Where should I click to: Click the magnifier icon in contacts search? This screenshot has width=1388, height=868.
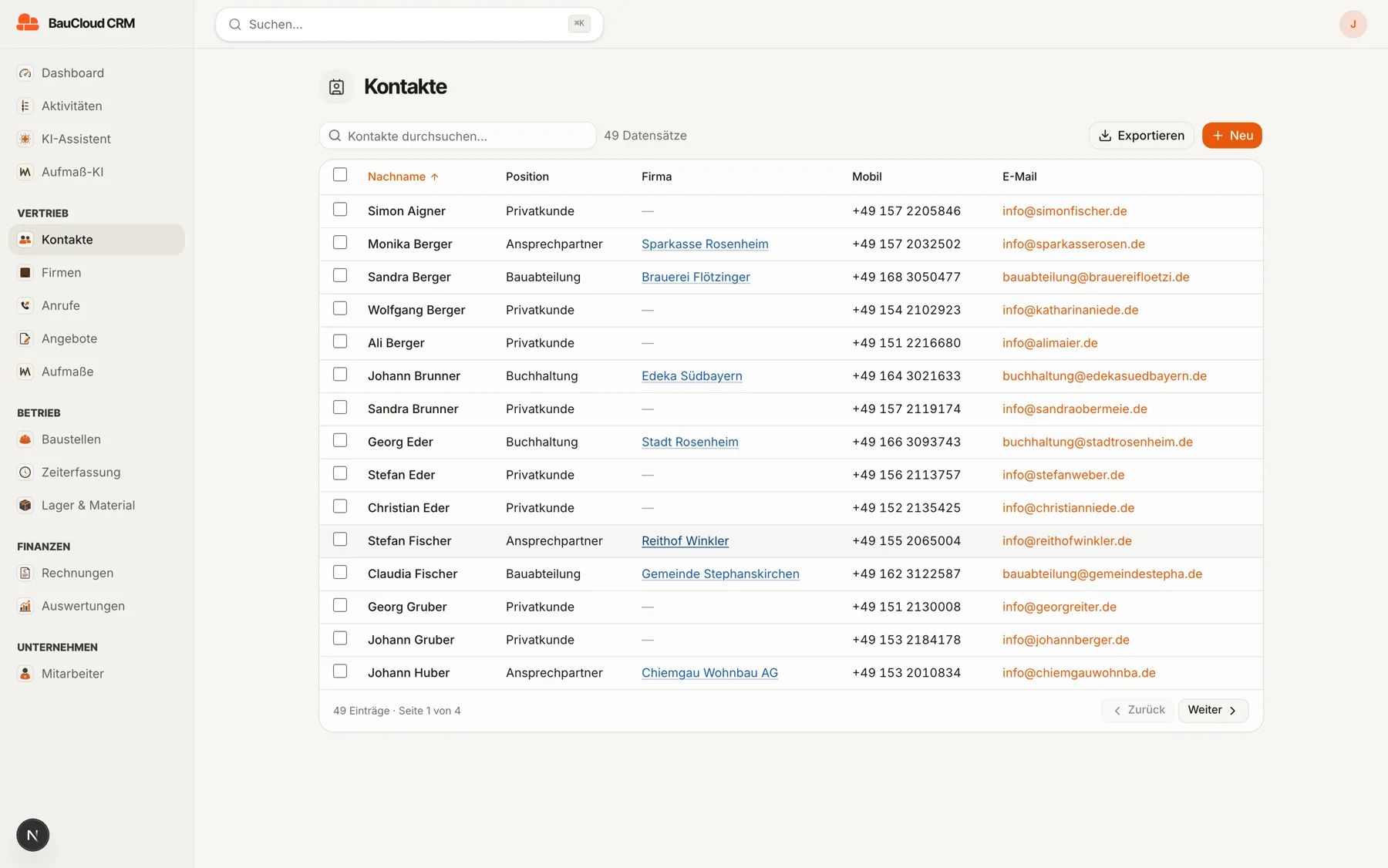pos(335,136)
